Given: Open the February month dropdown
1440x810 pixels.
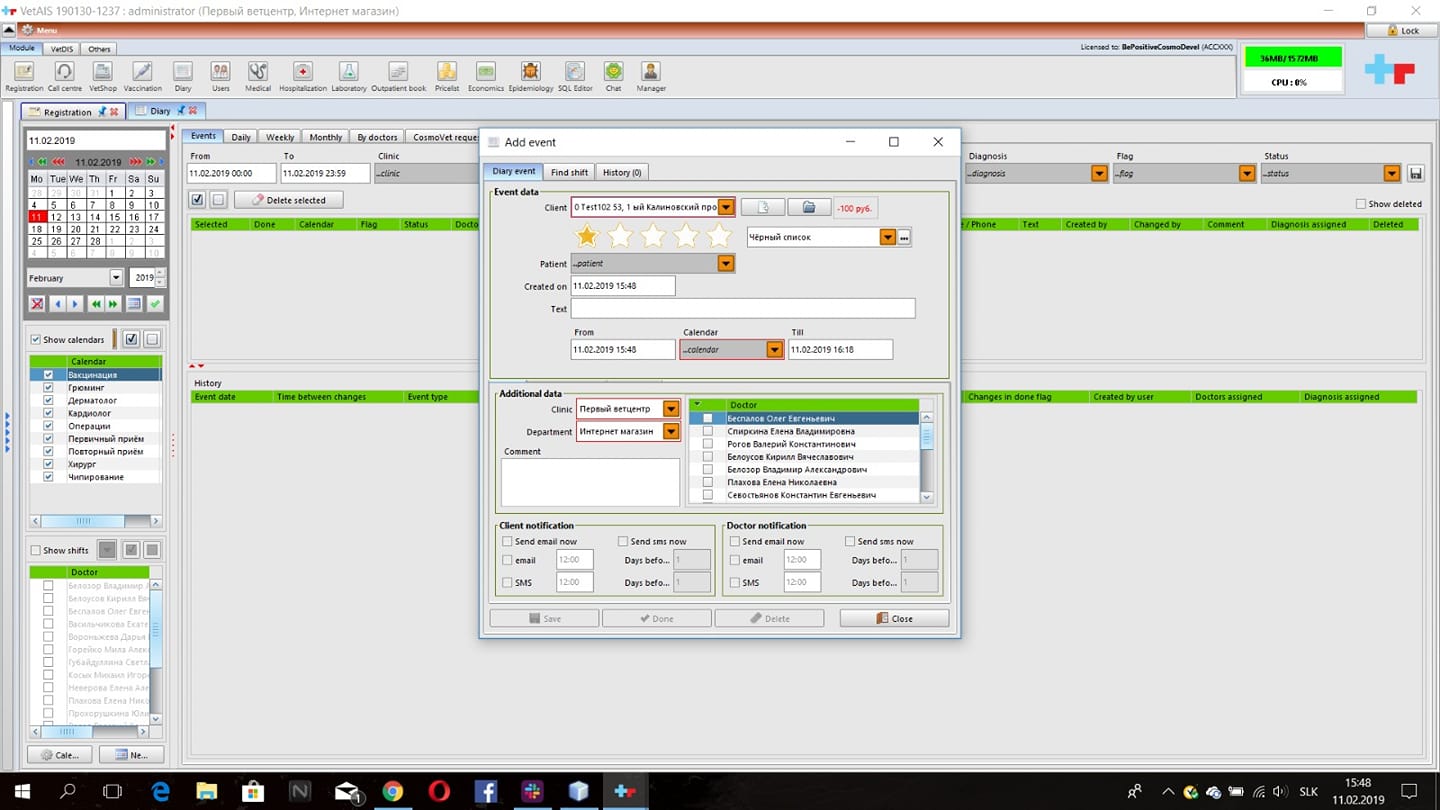Looking at the screenshot, I should tap(116, 278).
